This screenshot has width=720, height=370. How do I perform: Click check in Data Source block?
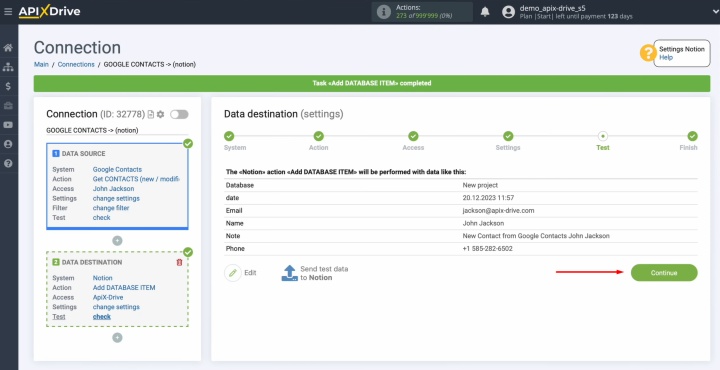coord(101,218)
